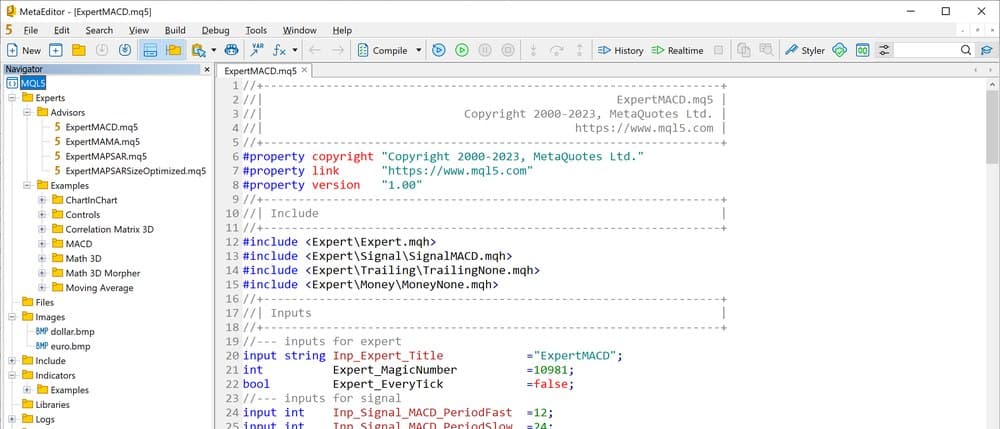
Task: Click the Step Into debug icon
Action: tap(534, 50)
